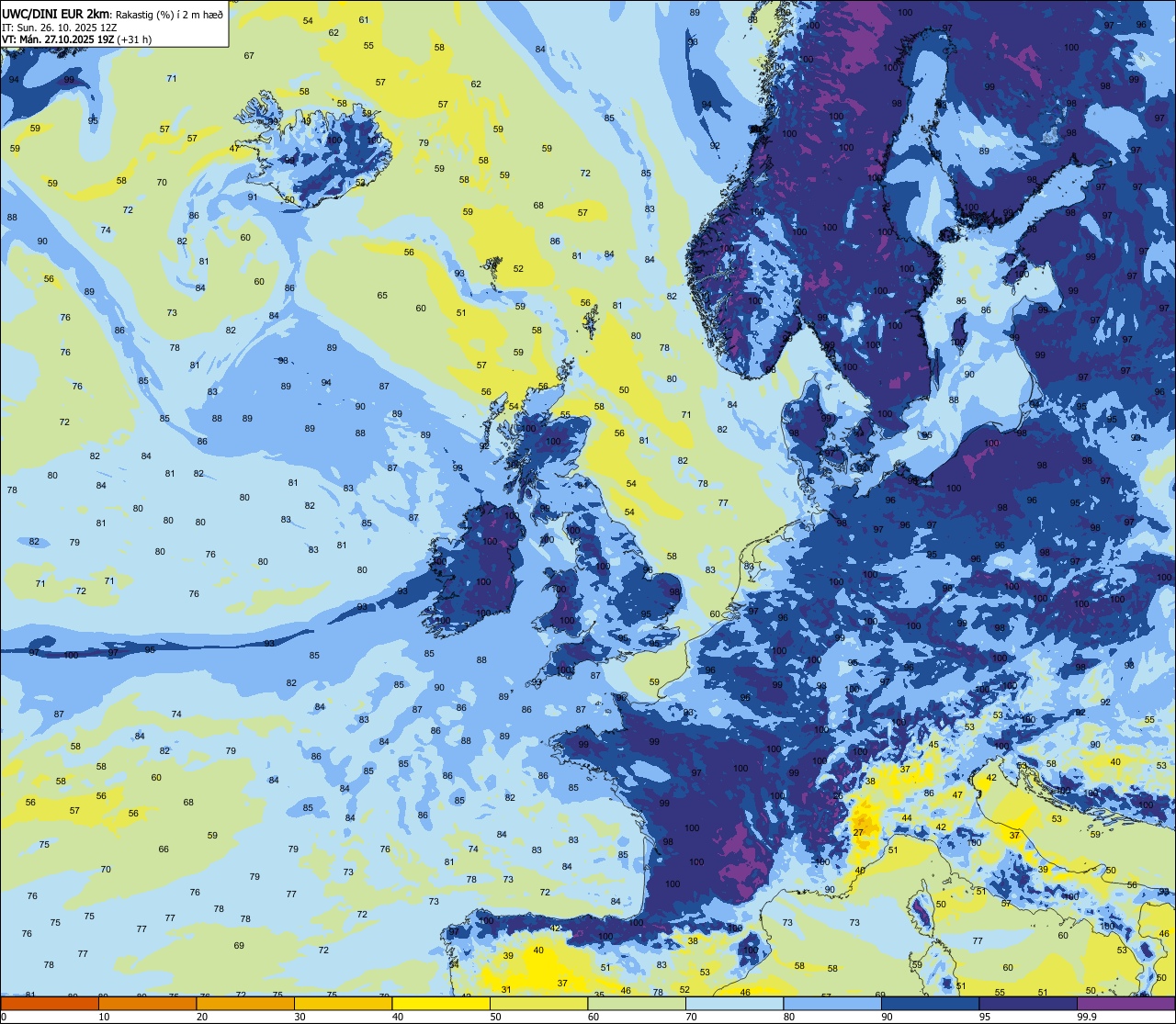
Task: Click the legend tick label "99.9"
Action: (x=1088, y=1017)
